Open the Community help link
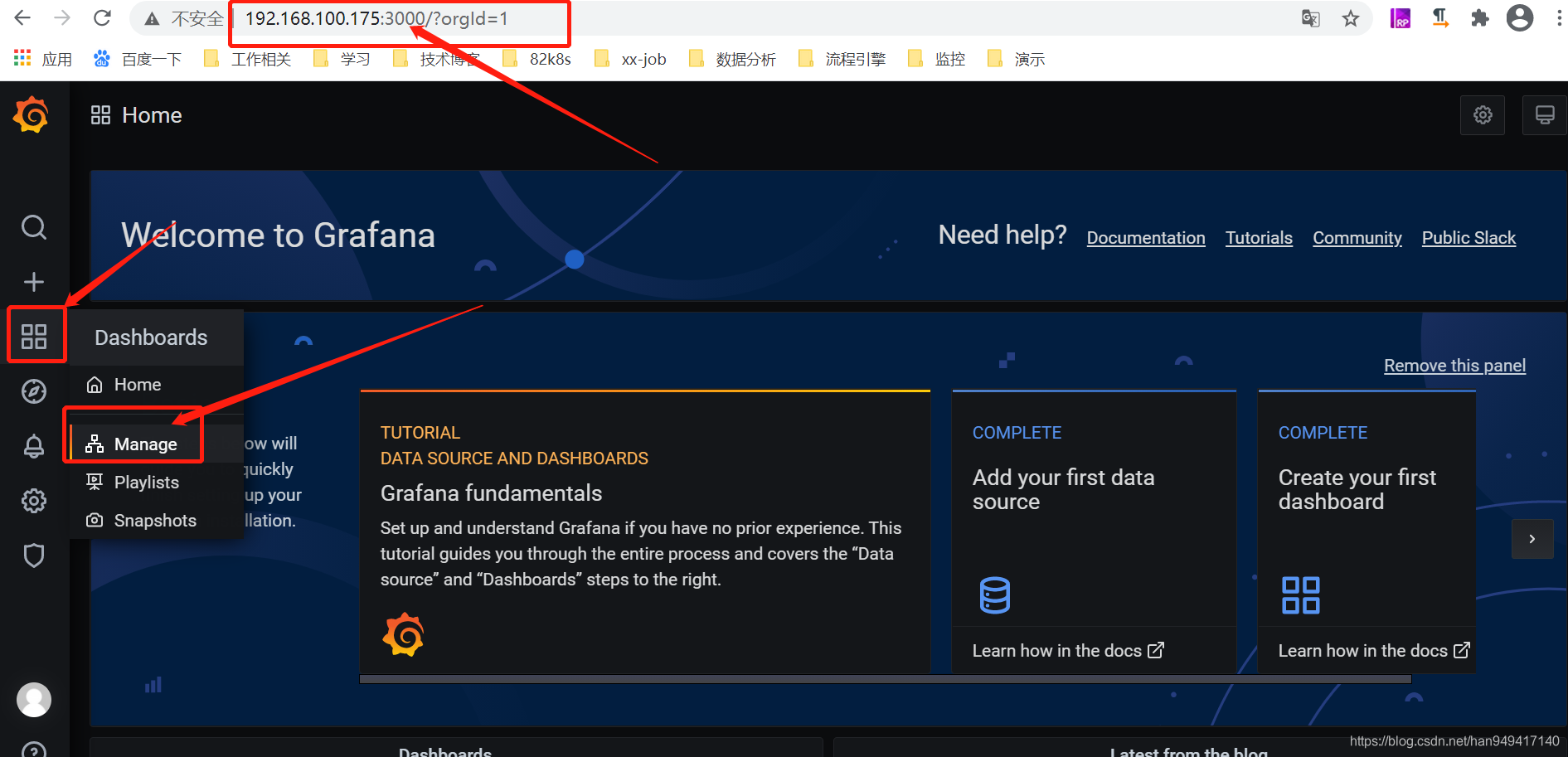 1357,238
